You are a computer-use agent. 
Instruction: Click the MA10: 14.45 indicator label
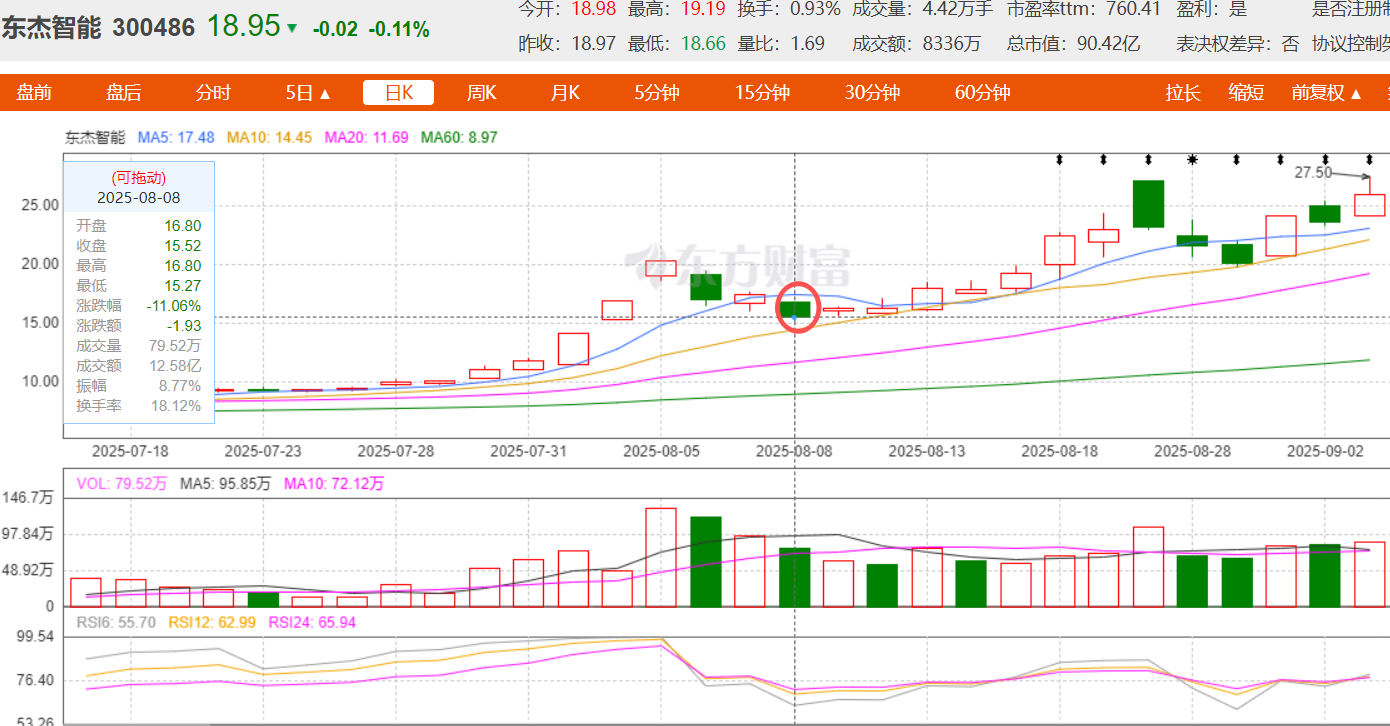click(x=270, y=137)
